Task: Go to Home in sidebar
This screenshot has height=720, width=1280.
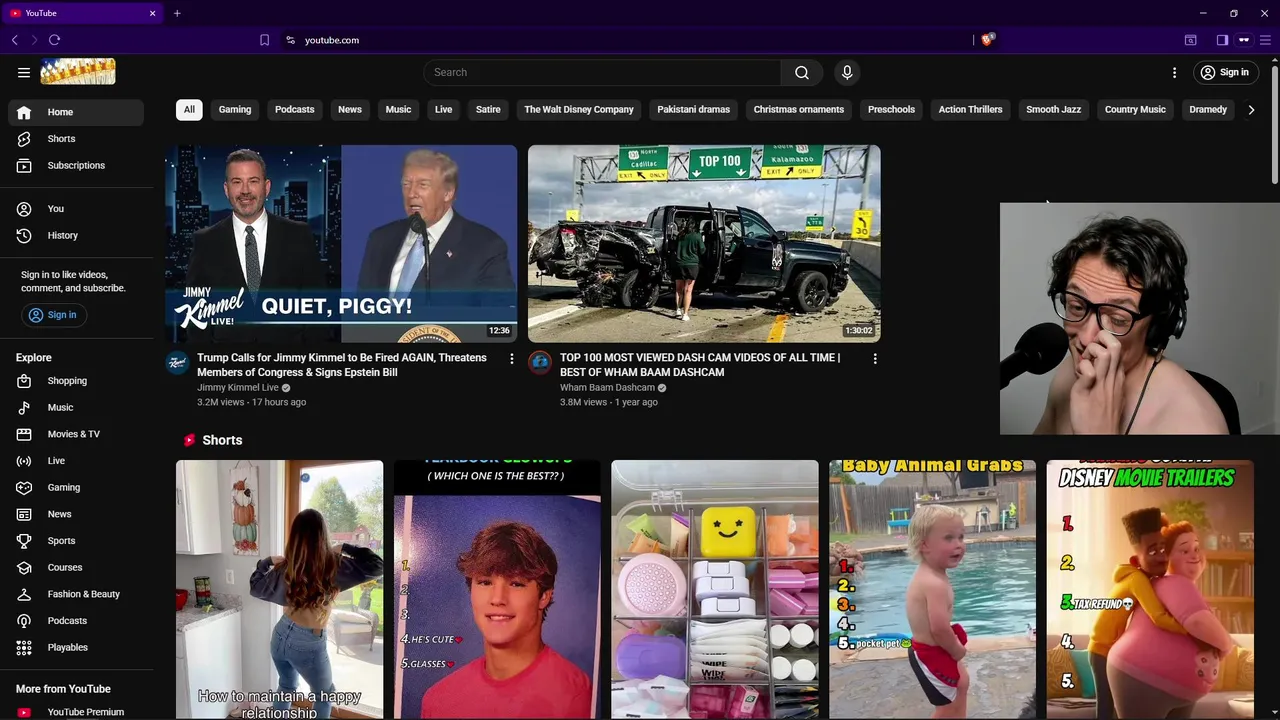Action: 76,112
